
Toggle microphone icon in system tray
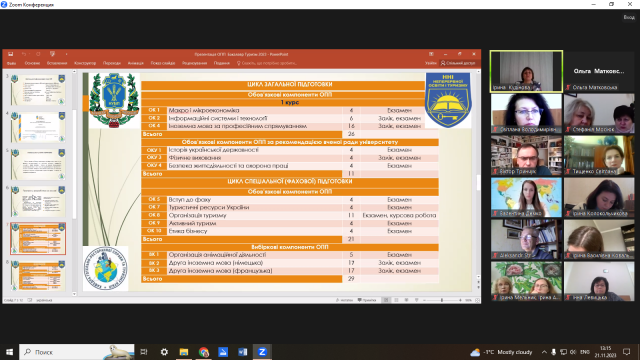pyautogui.click(x=553, y=352)
